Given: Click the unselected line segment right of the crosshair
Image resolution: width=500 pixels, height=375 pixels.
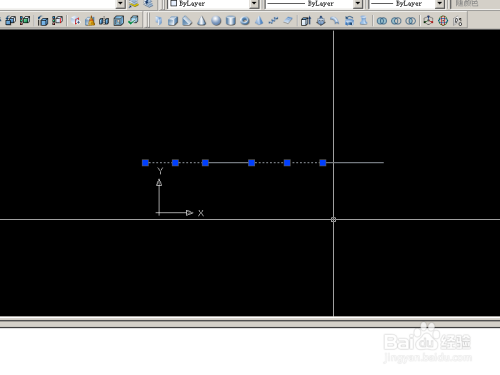Looking at the screenshot, I should pyautogui.click(x=359, y=163).
